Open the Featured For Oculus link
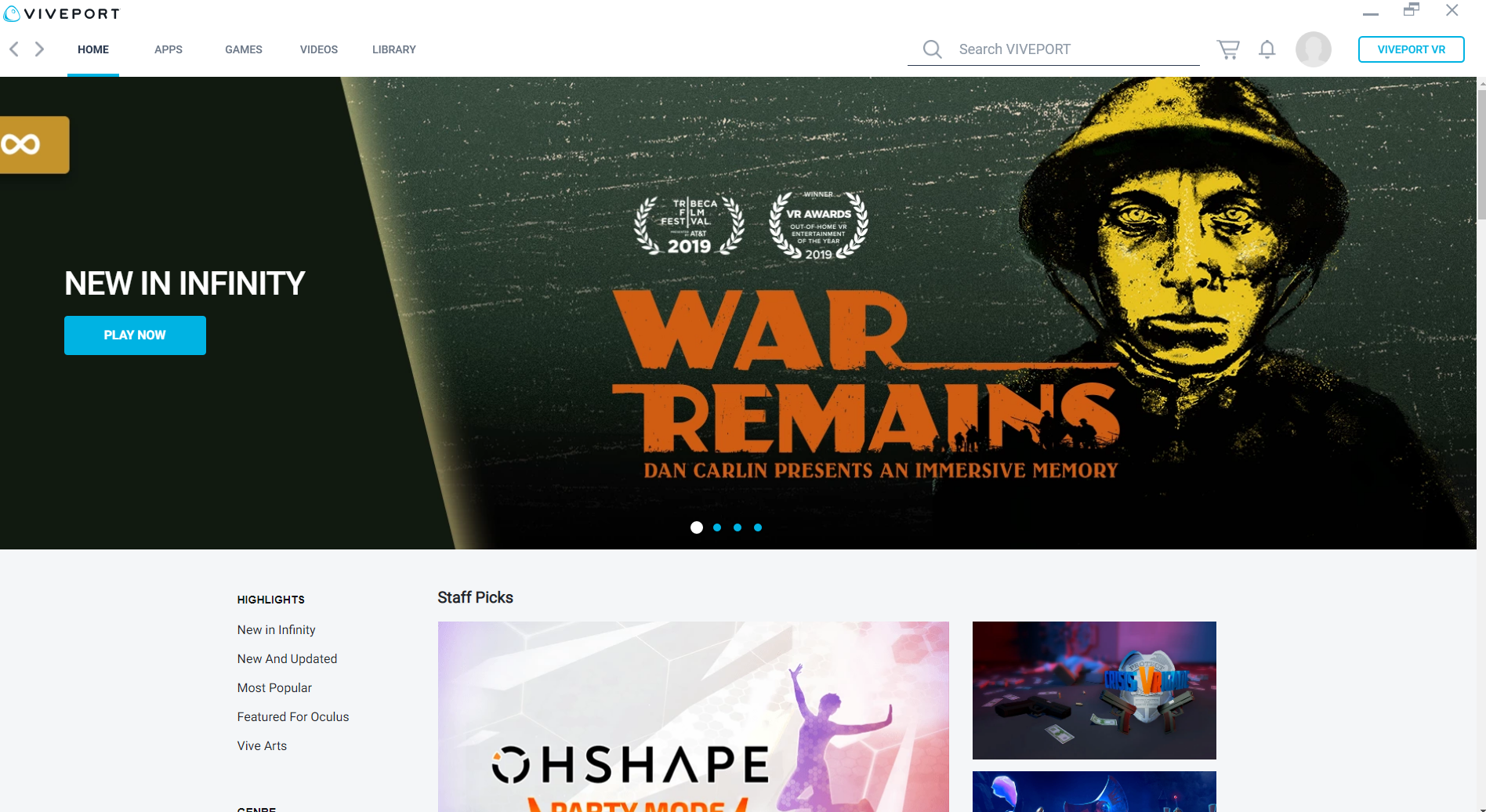1486x812 pixels. pyautogui.click(x=293, y=717)
